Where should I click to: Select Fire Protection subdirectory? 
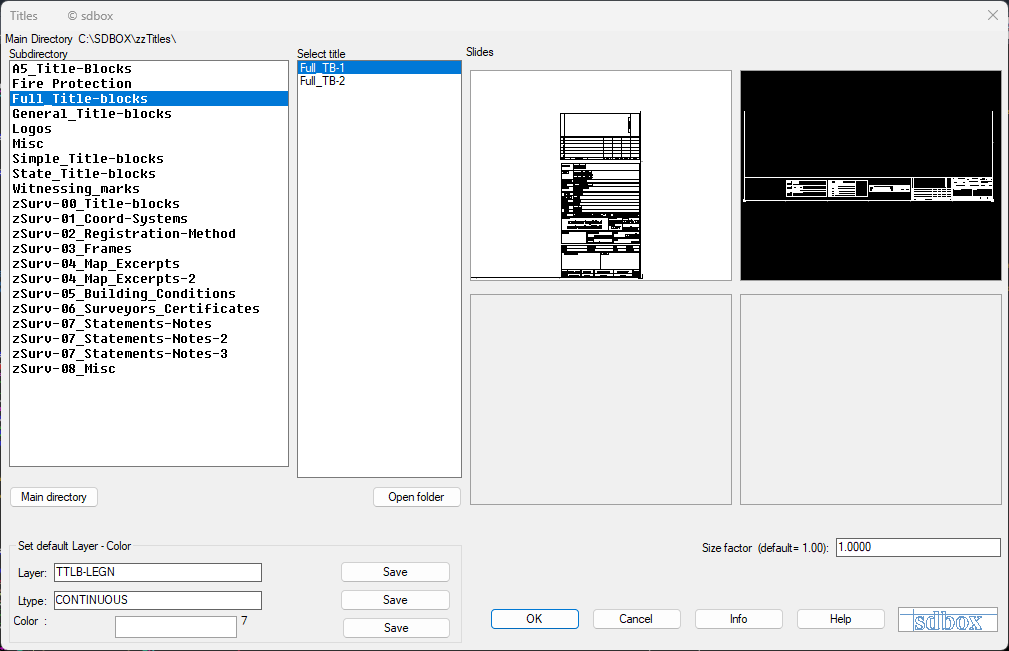coord(149,84)
